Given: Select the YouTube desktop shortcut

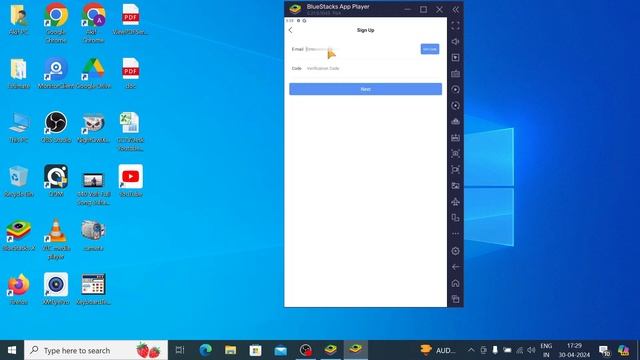Looking at the screenshot, I should pyautogui.click(x=131, y=181).
